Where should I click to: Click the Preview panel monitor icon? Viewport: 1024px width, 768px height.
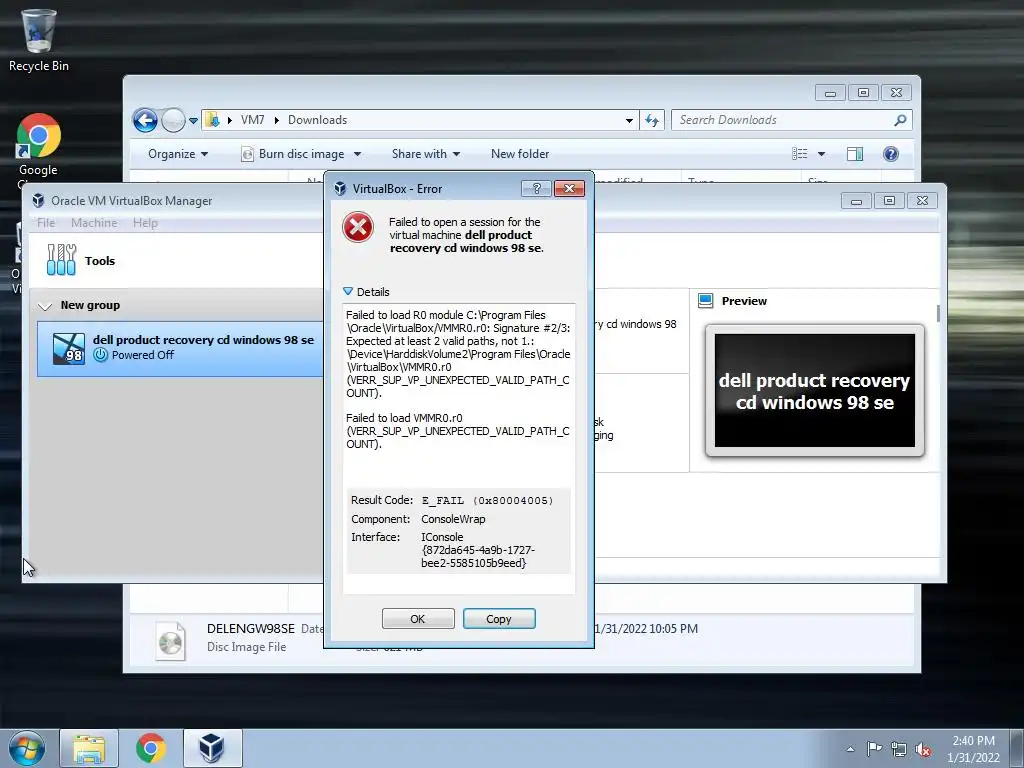(705, 300)
